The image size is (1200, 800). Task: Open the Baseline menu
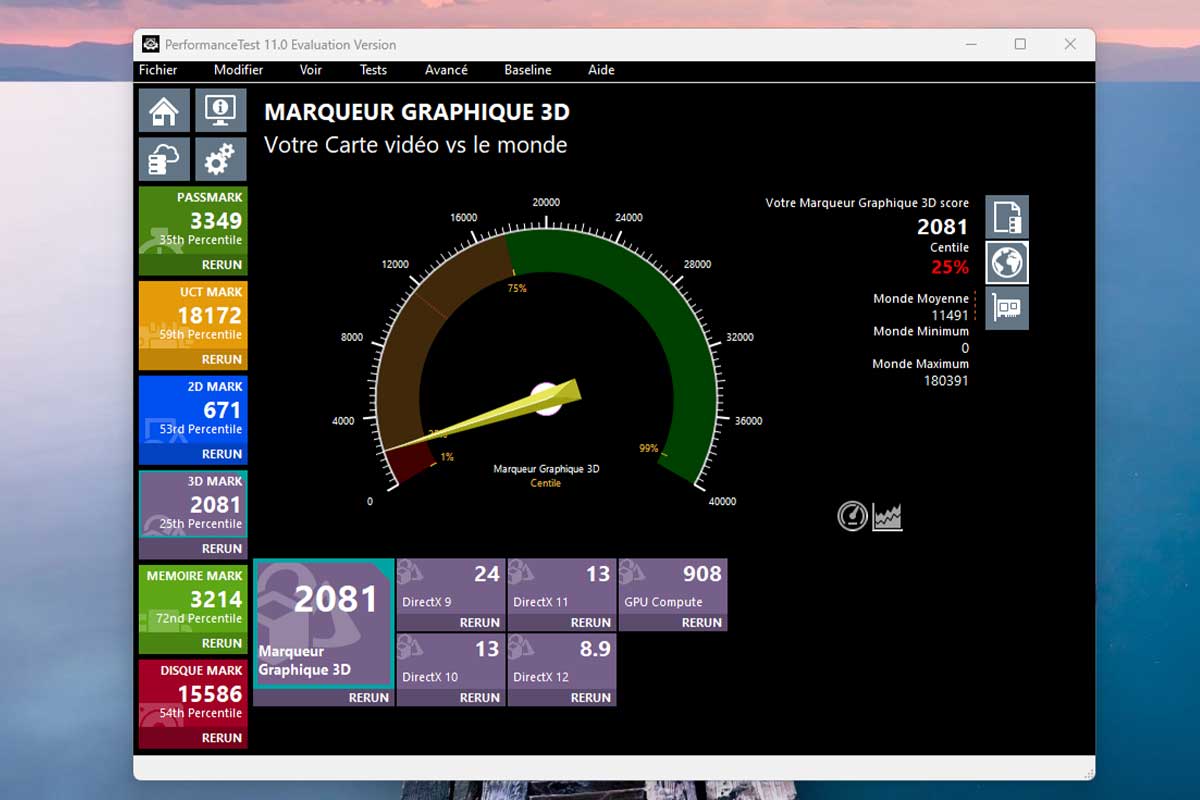[528, 70]
